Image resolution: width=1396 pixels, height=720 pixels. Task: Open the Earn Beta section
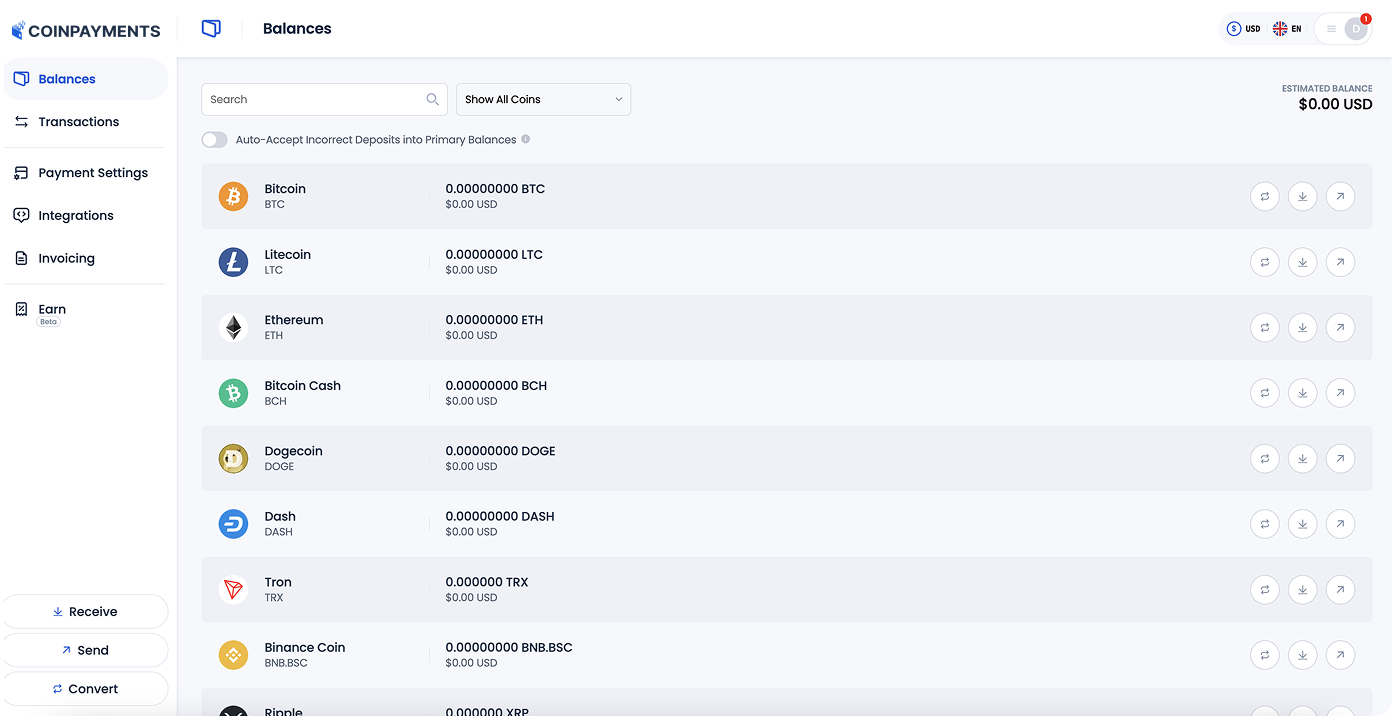coord(52,311)
